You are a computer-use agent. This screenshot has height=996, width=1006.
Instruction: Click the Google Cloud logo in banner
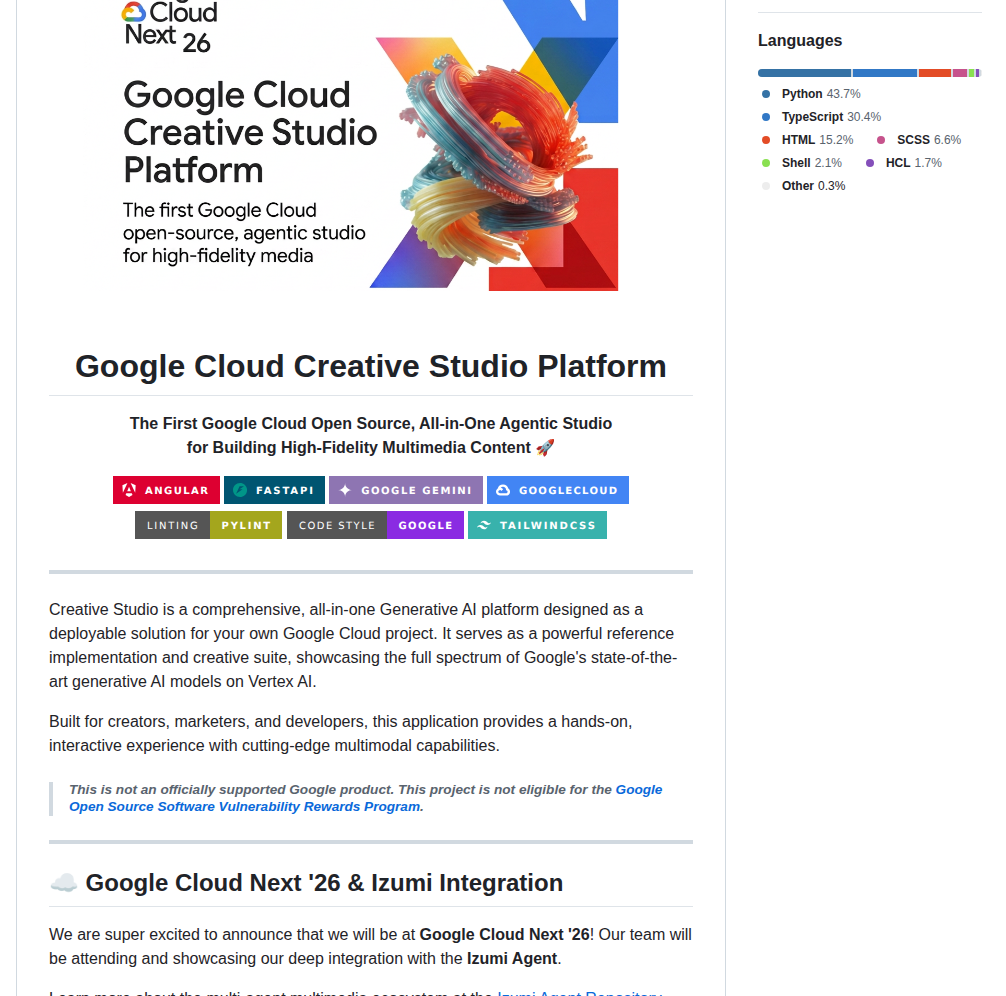coord(133,13)
